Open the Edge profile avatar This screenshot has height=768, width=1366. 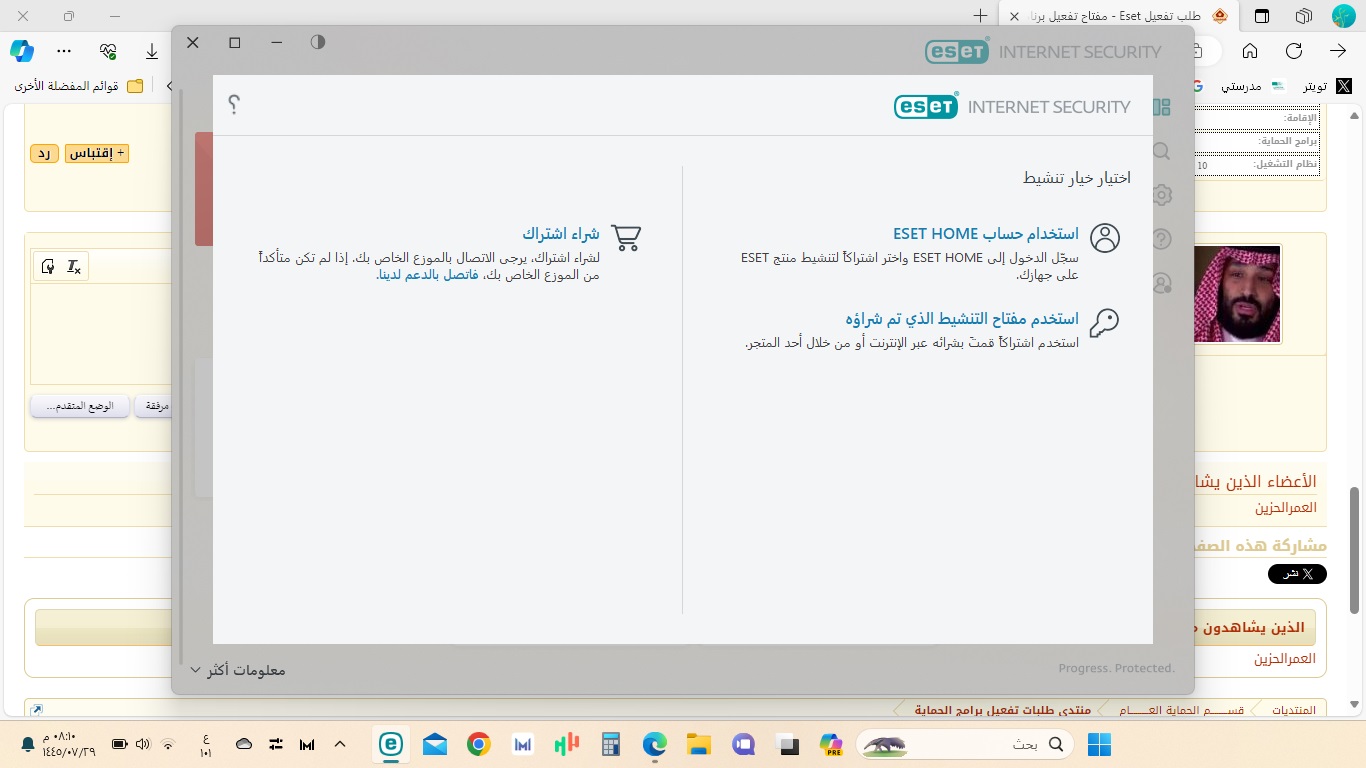click(1343, 16)
